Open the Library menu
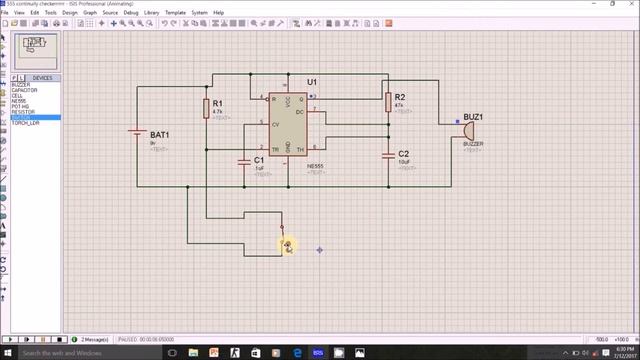The image size is (640, 360). coord(151,13)
